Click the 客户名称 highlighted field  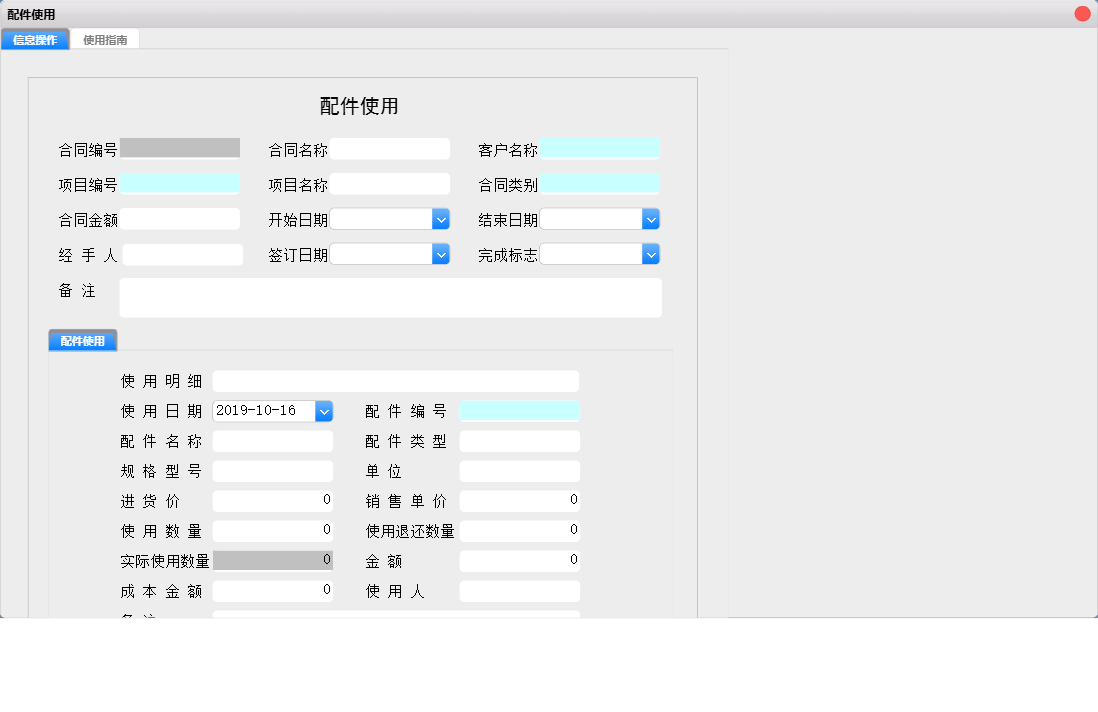tap(600, 148)
